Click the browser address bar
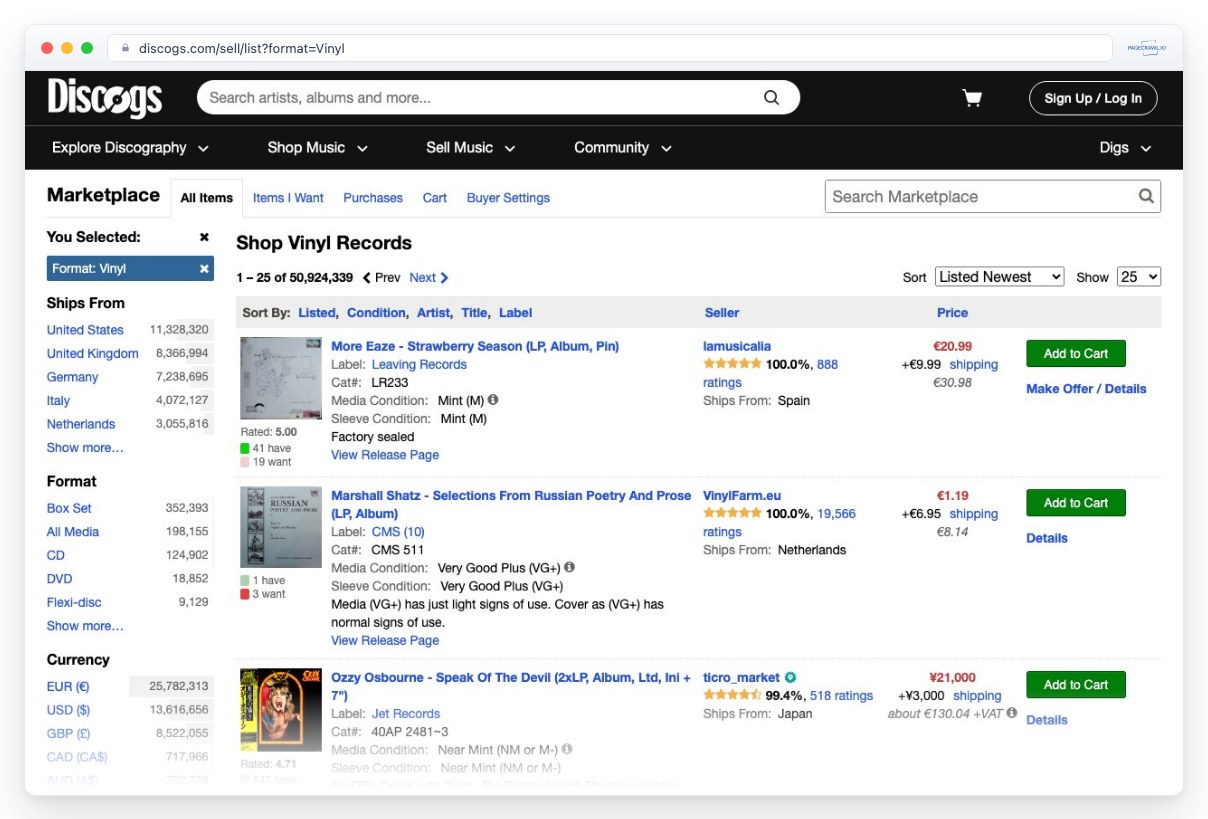This screenshot has height=819, width=1208. (x=612, y=48)
